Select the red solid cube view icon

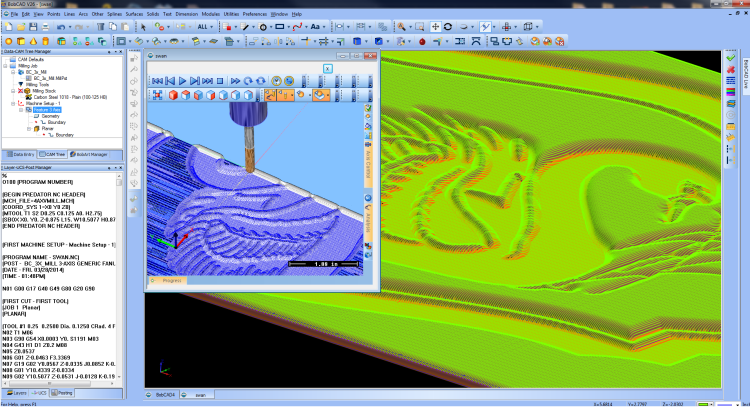point(173,95)
